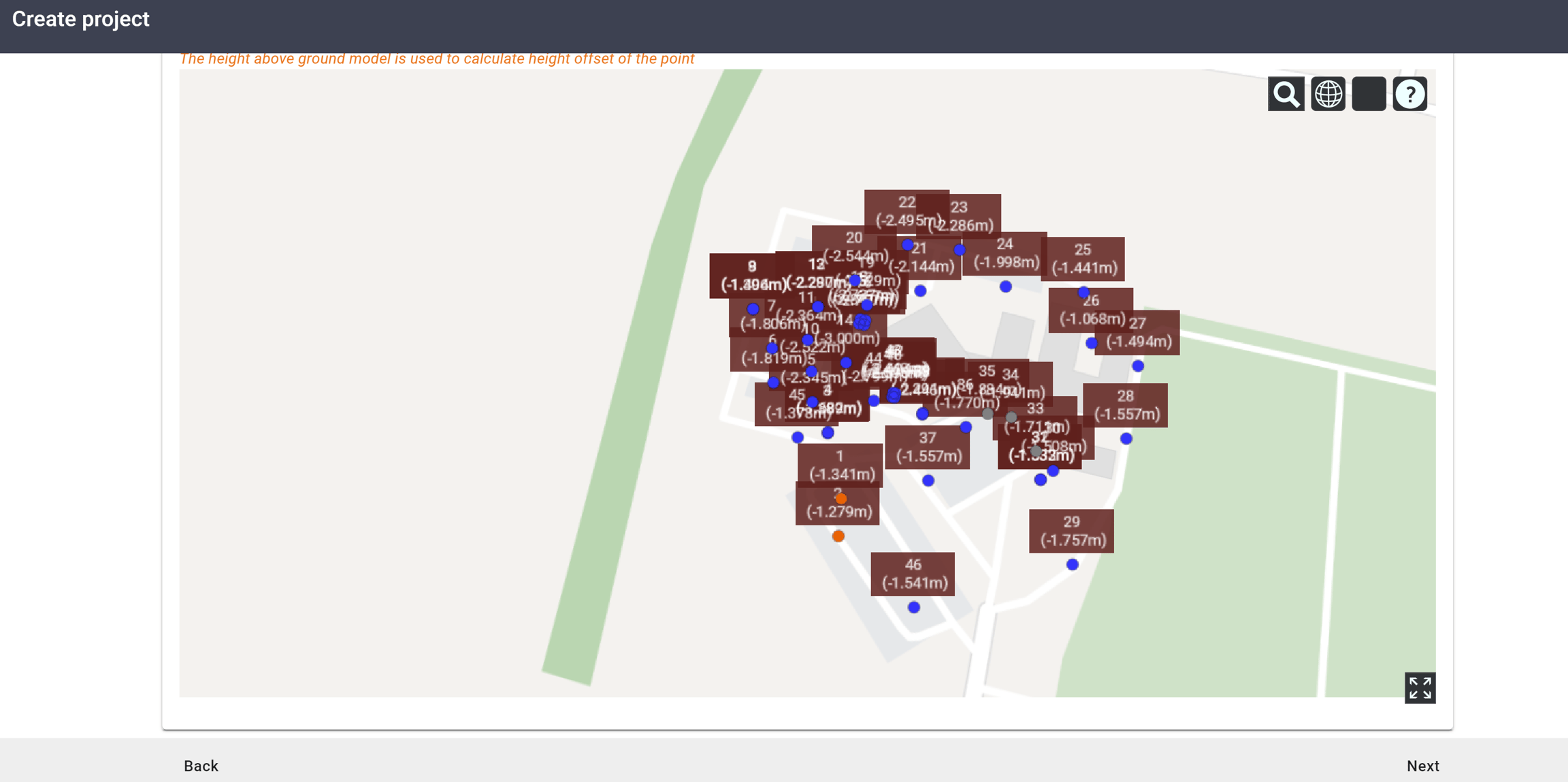Select point label 1 (-1.341m)
The width and height of the screenshot is (1568, 782).
pyautogui.click(x=840, y=465)
